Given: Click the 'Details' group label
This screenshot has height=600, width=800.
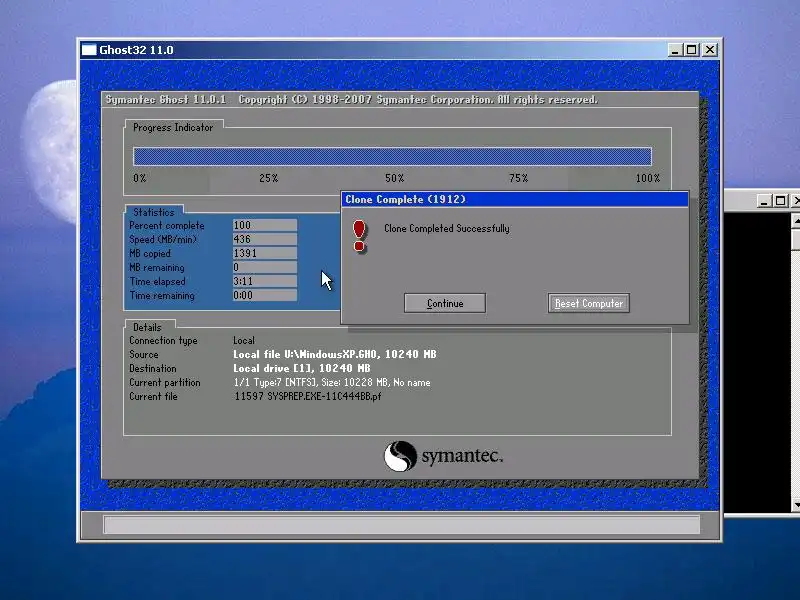Looking at the screenshot, I should (x=147, y=328).
